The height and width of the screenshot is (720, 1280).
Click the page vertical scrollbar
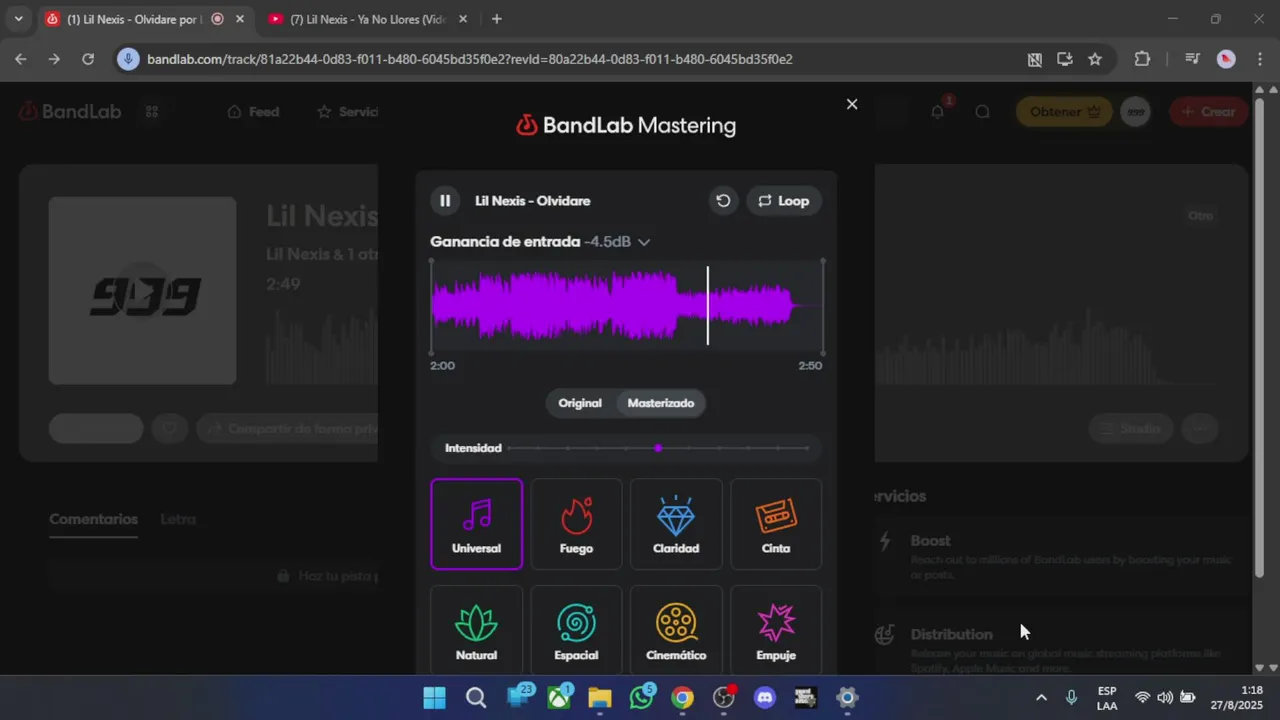1259,340
